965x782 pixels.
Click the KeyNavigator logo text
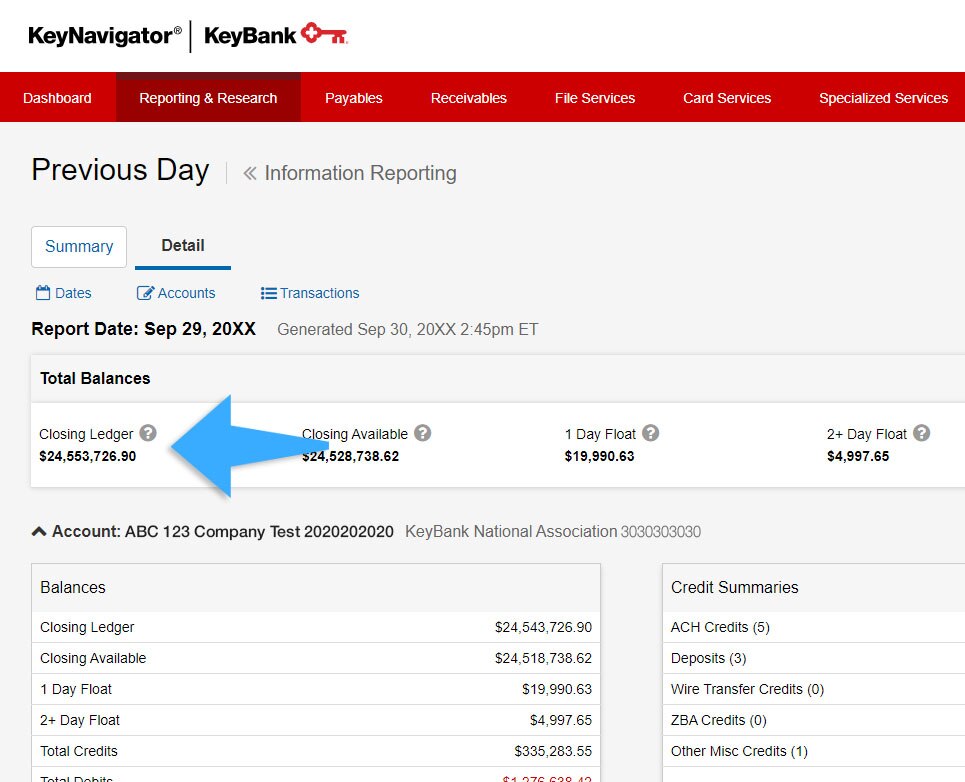click(x=105, y=36)
